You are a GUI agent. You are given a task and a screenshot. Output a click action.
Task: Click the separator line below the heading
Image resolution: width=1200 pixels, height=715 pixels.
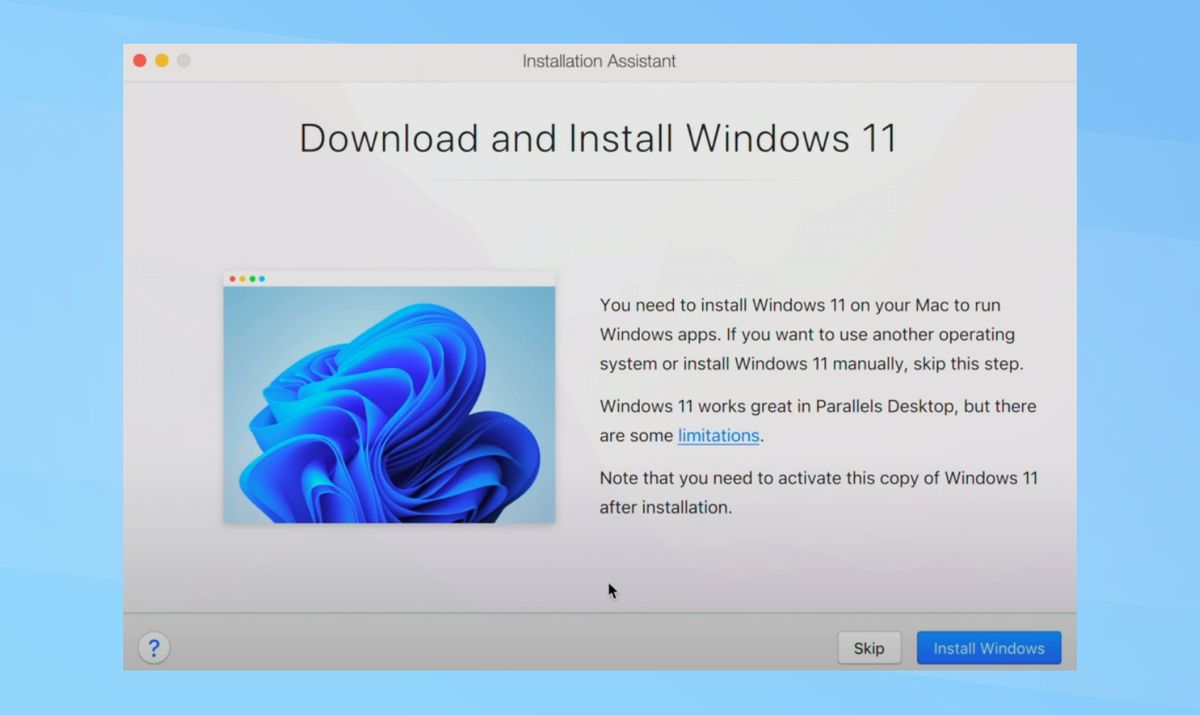pos(598,181)
